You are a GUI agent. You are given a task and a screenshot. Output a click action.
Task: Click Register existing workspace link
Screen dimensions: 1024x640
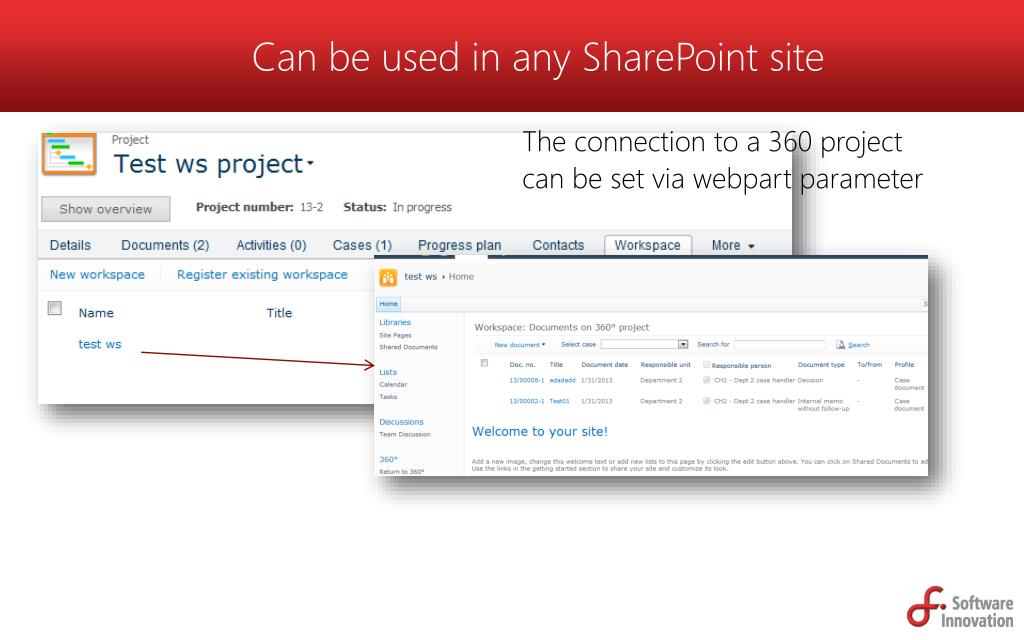pyautogui.click(x=262, y=275)
